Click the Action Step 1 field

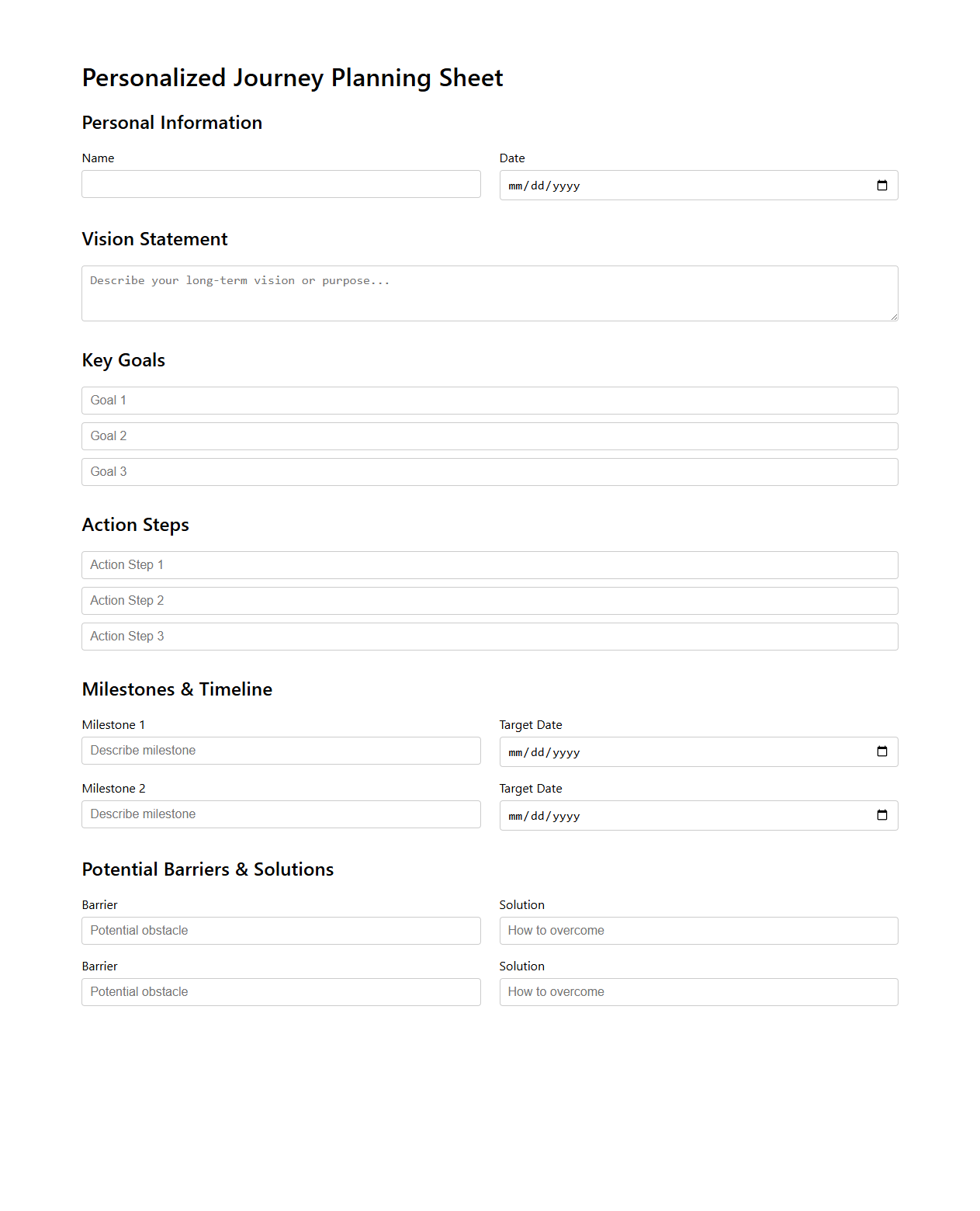click(489, 564)
